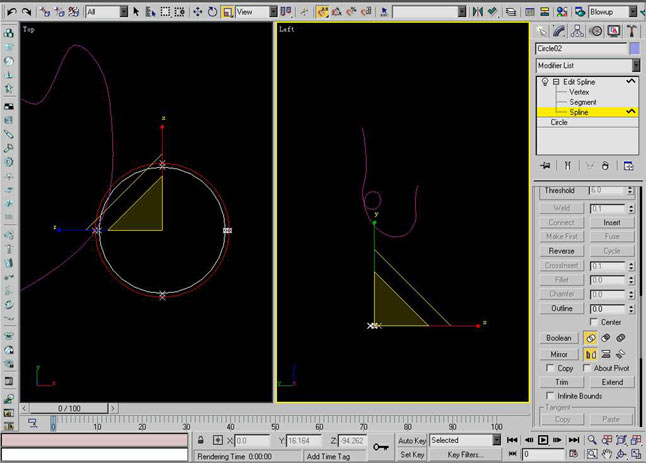
Task: Click the Set Key button
Action: [x=412, y=454]
